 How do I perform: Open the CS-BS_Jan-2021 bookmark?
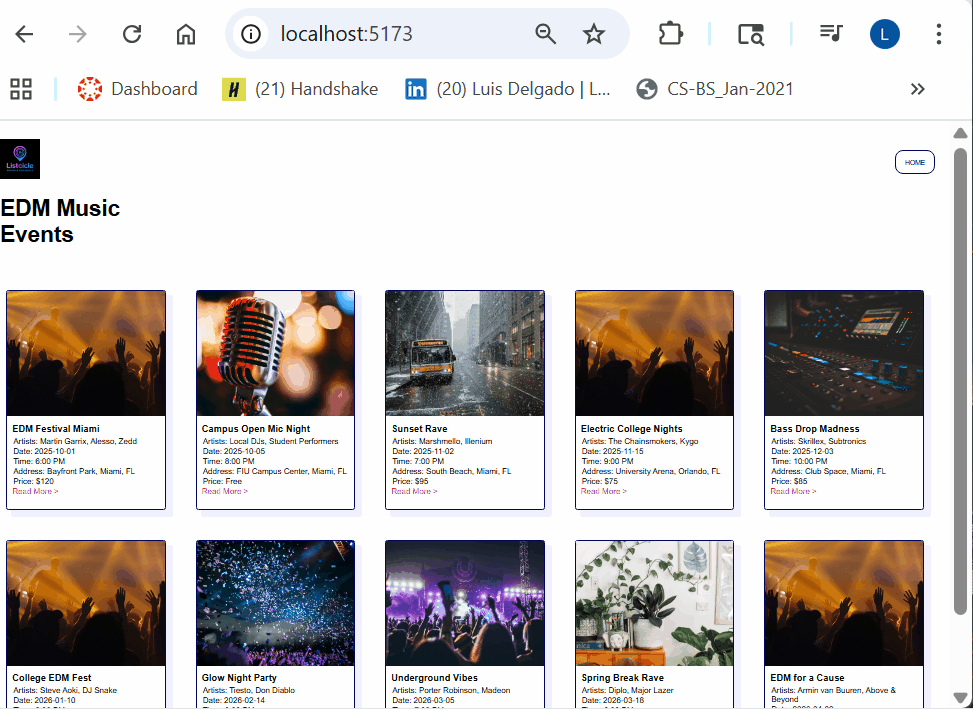pyautogui.click(x=715, y=89)
